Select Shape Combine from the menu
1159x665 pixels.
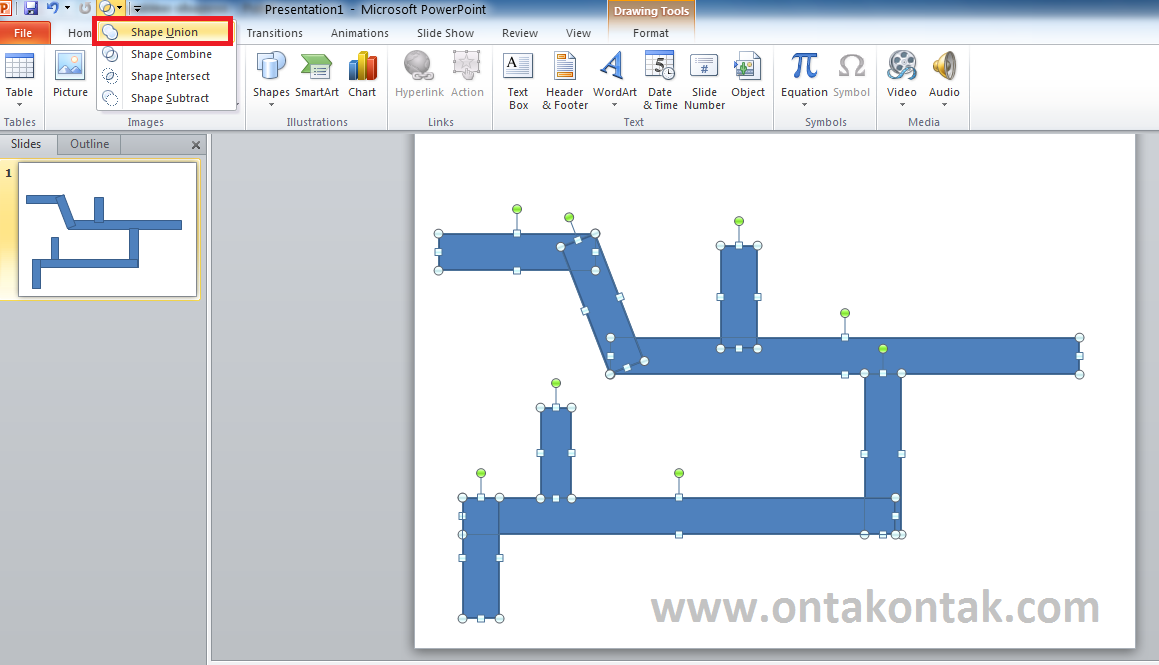coord(163,54)
